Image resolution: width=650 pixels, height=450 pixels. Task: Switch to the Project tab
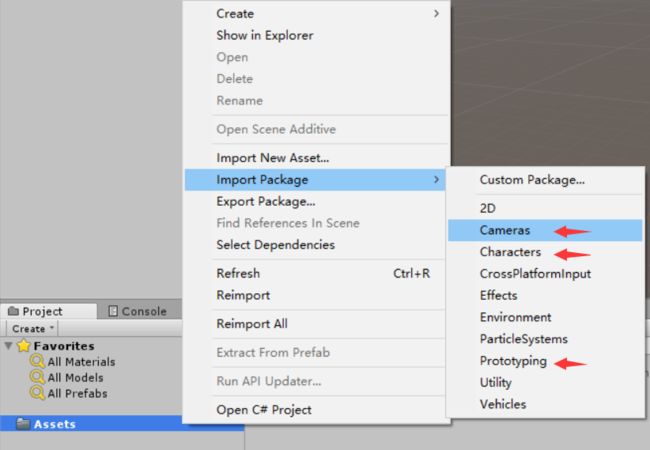pos(49,311)
